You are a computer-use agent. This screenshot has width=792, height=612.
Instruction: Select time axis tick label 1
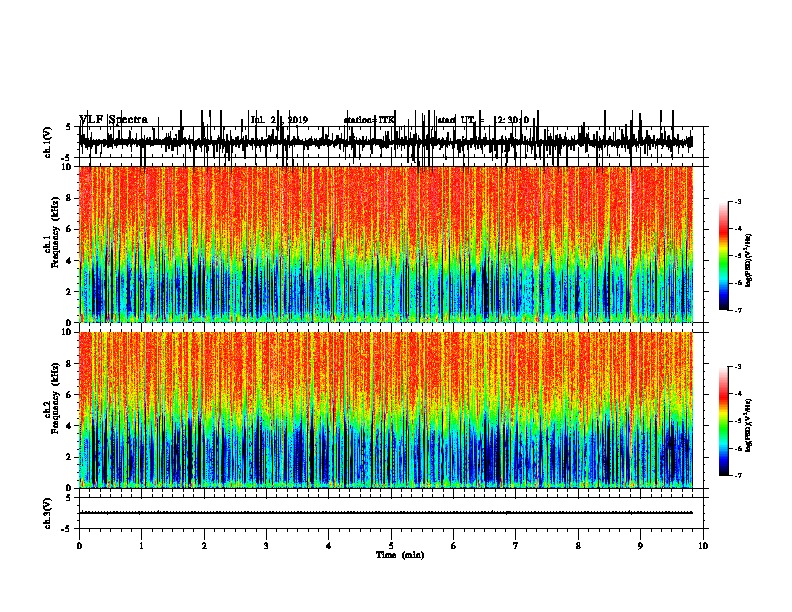tap(141, 546)
